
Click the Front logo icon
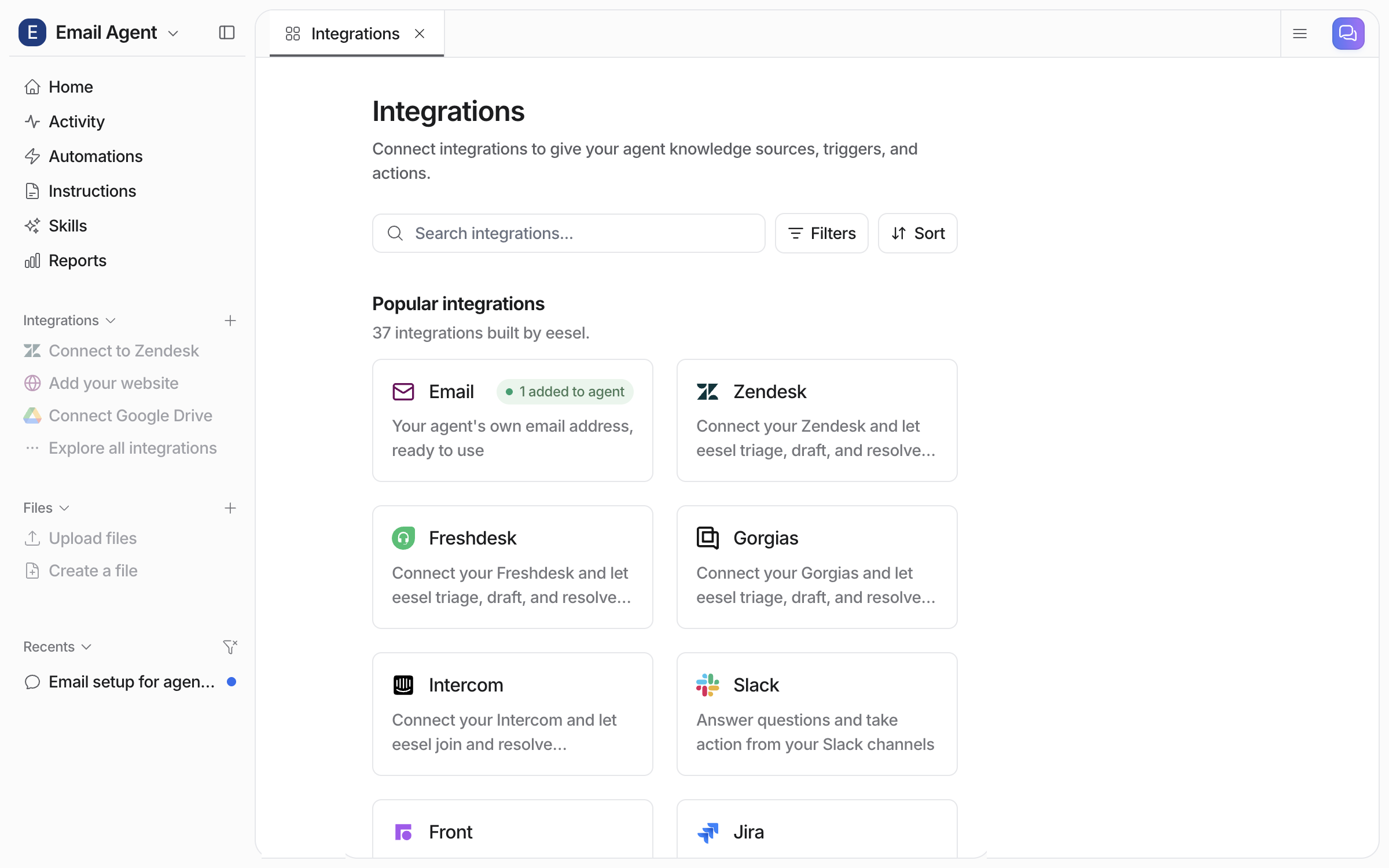(403, 832)
